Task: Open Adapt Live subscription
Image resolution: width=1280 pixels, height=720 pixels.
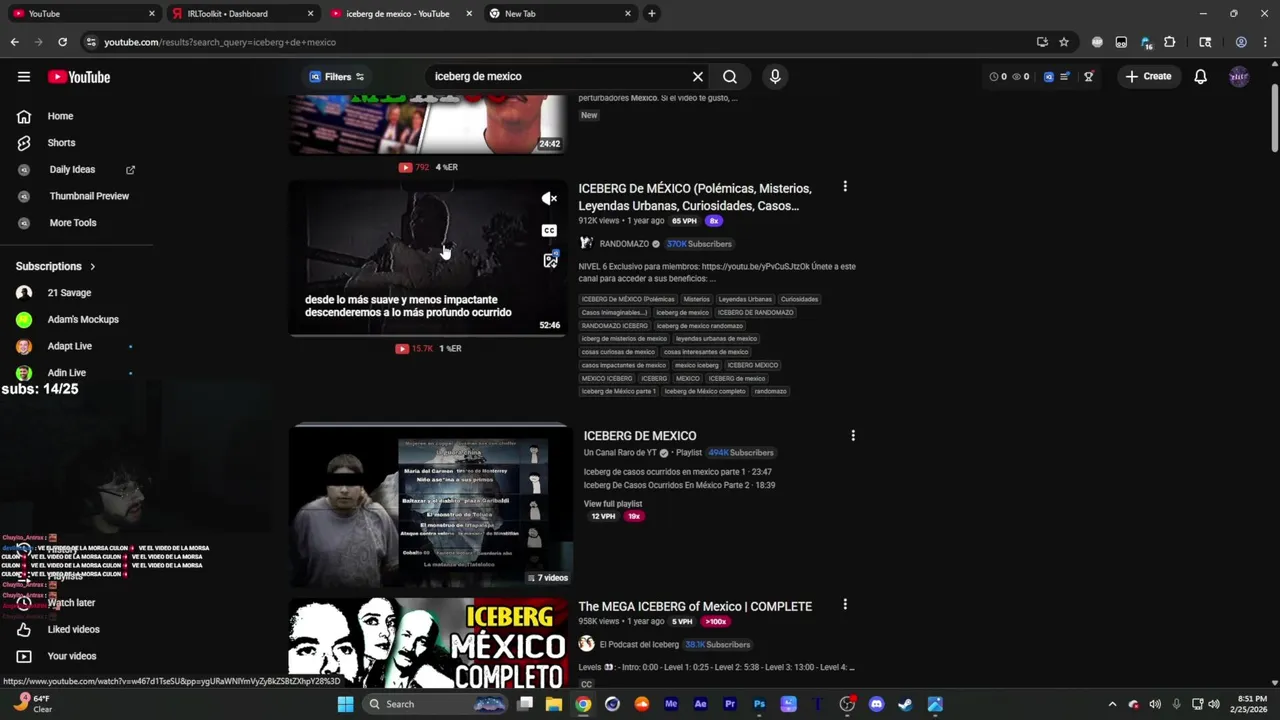Action: [69, 346]
